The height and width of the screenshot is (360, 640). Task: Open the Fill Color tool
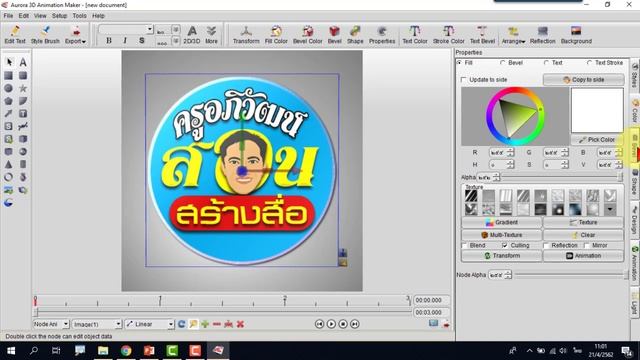(276, 35)
